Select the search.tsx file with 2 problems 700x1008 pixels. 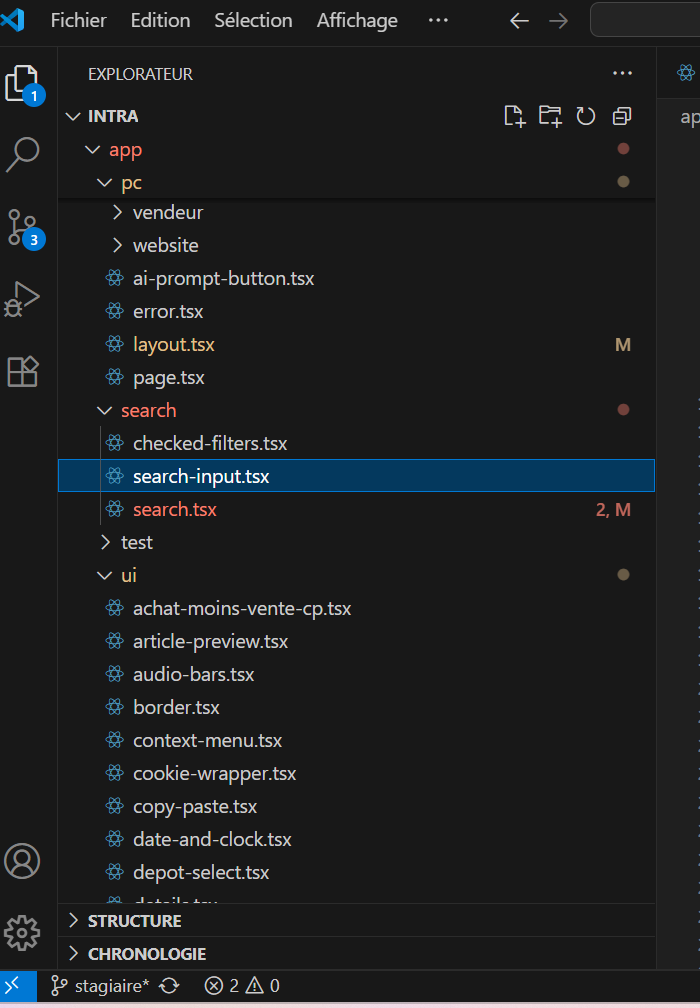tap(175, 509)
